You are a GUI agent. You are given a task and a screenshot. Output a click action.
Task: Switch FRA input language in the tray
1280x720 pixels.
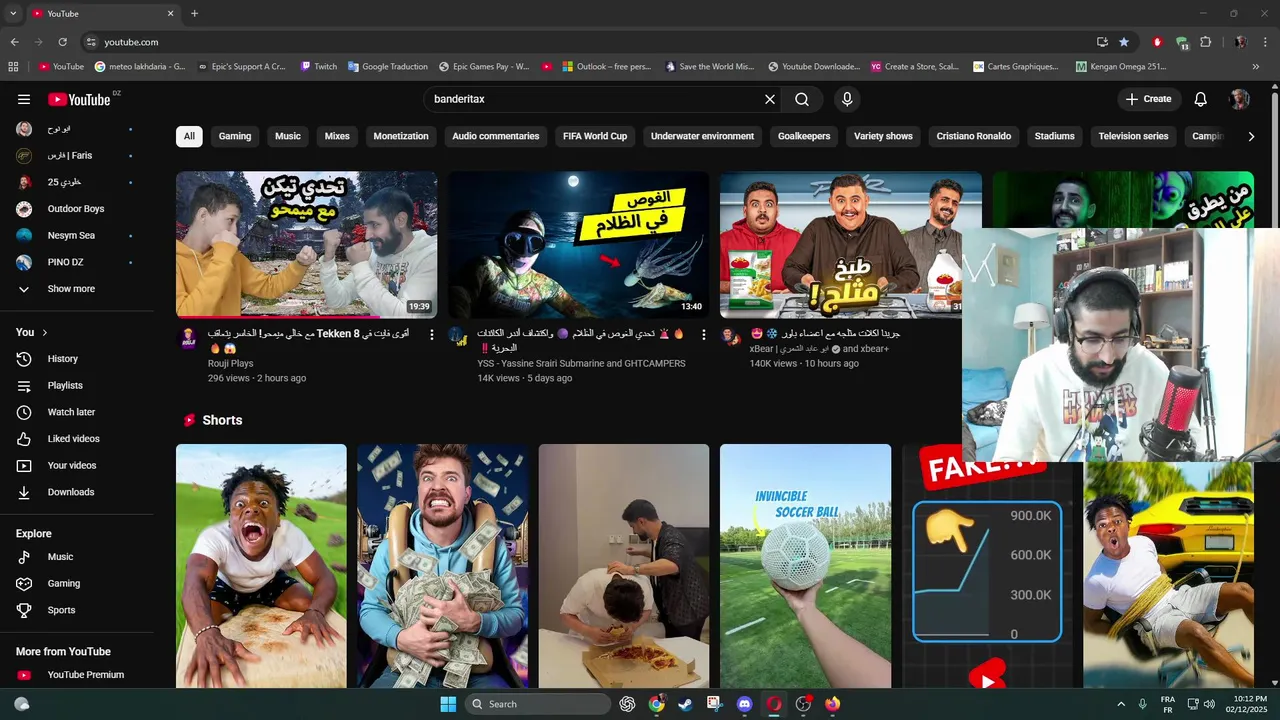tap(1168, 704)
